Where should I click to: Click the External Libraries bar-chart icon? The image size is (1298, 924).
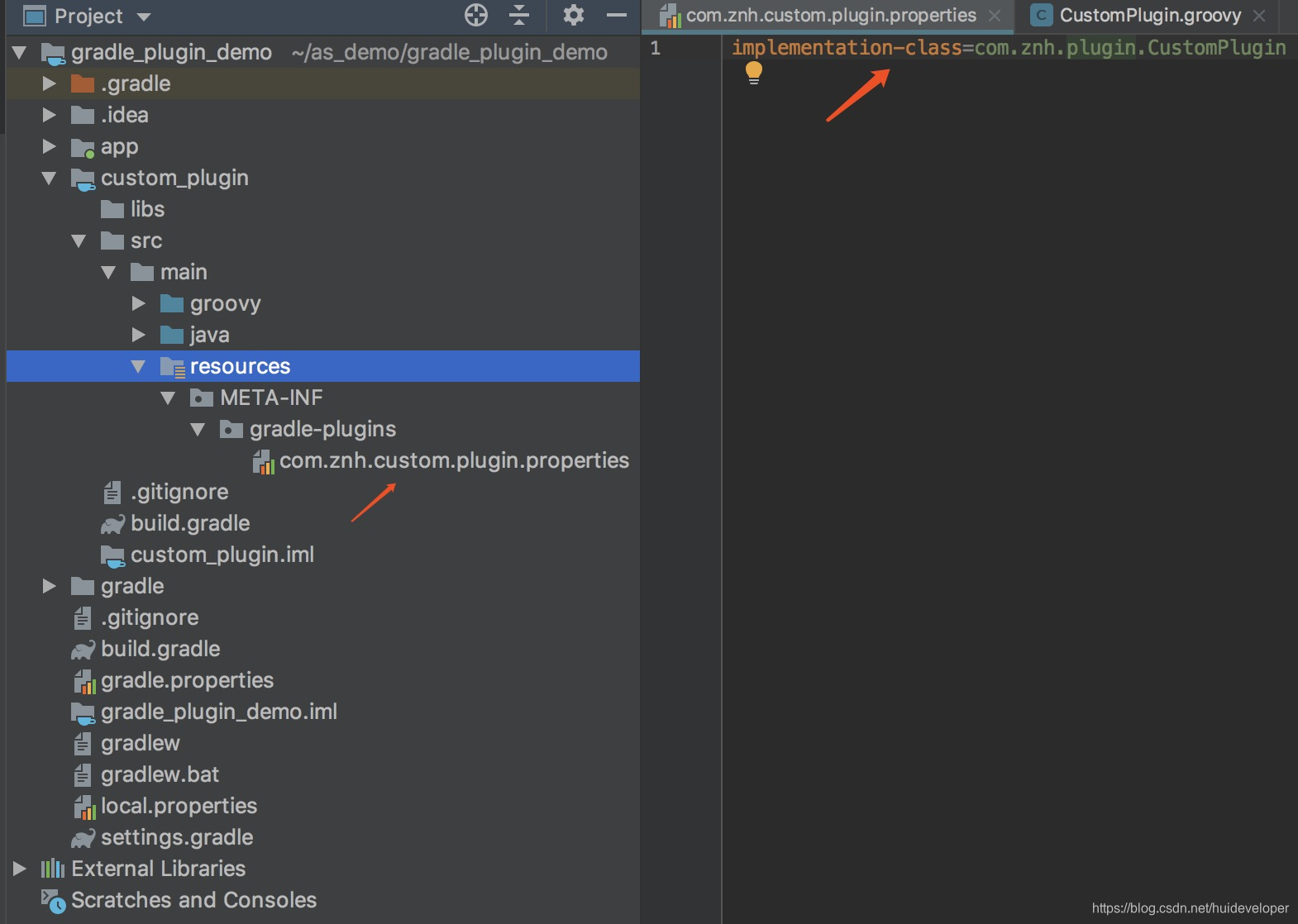pos(53,869)
